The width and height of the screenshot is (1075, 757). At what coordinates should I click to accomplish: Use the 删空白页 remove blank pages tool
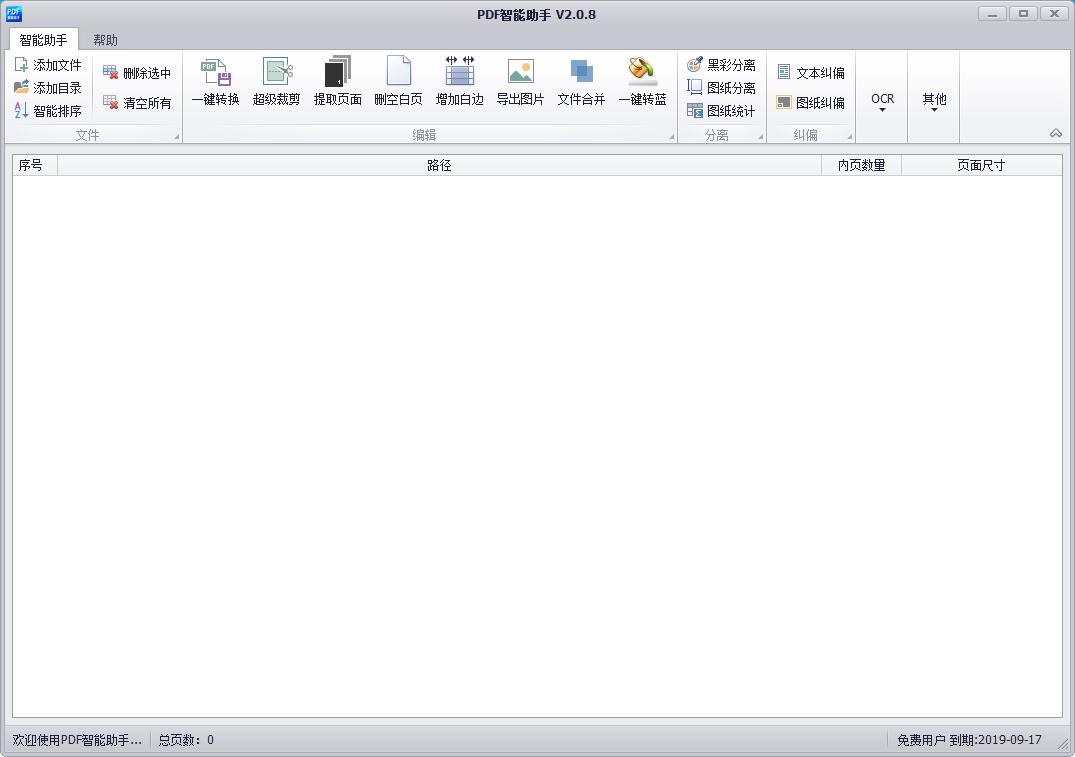pyautogui.click(x=399, y=82)
